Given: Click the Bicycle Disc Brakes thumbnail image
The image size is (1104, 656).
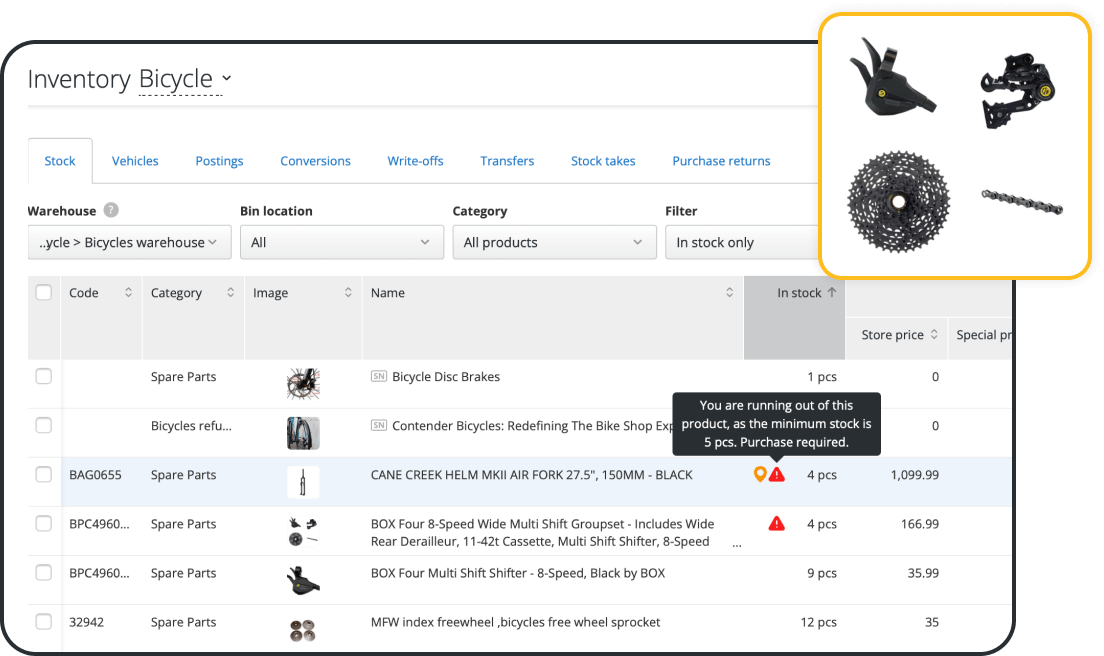Looking at the screenshot, I should tap(302, 382).
